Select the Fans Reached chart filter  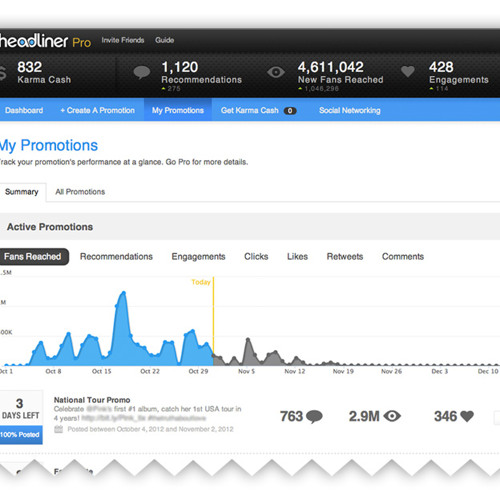click(33, 257)
